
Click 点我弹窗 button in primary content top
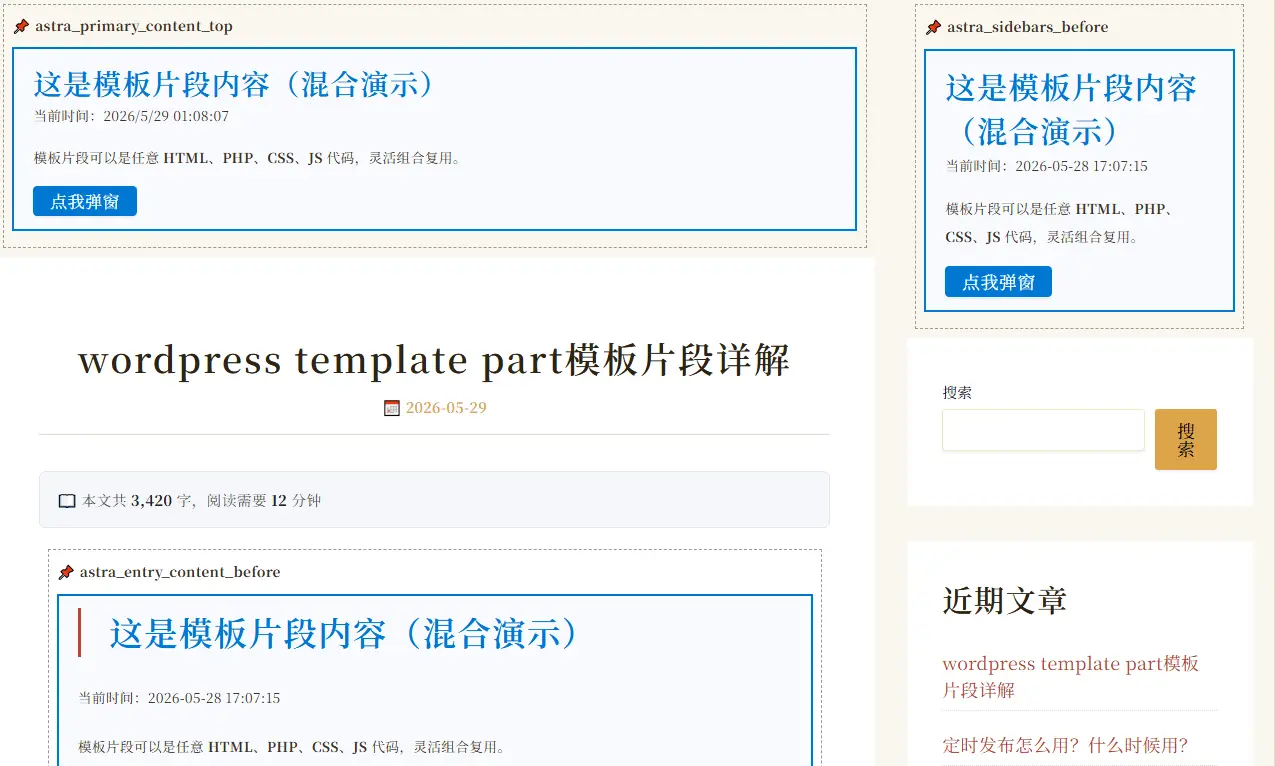[85, 201]
